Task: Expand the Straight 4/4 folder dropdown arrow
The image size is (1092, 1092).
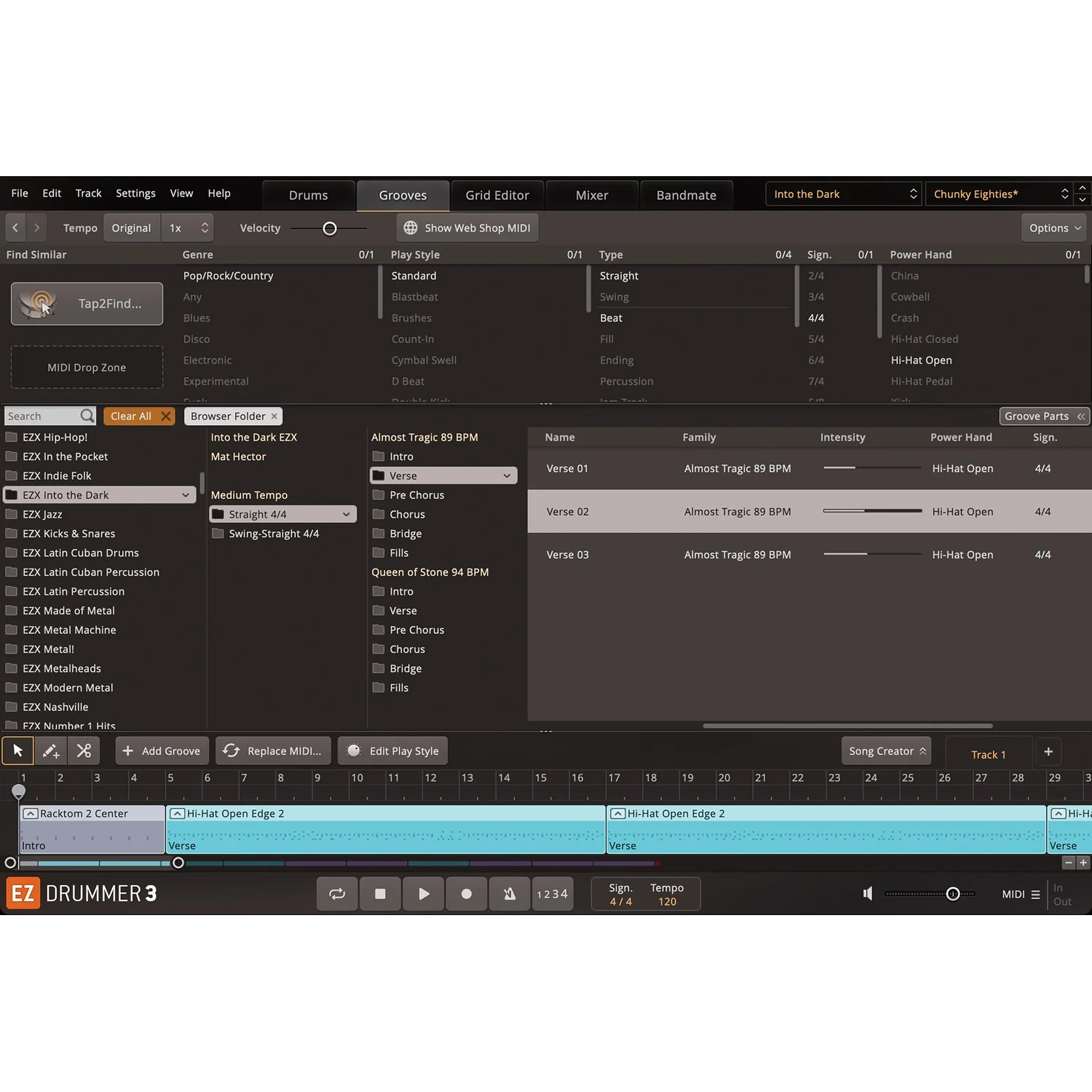Action: (347, 514)
